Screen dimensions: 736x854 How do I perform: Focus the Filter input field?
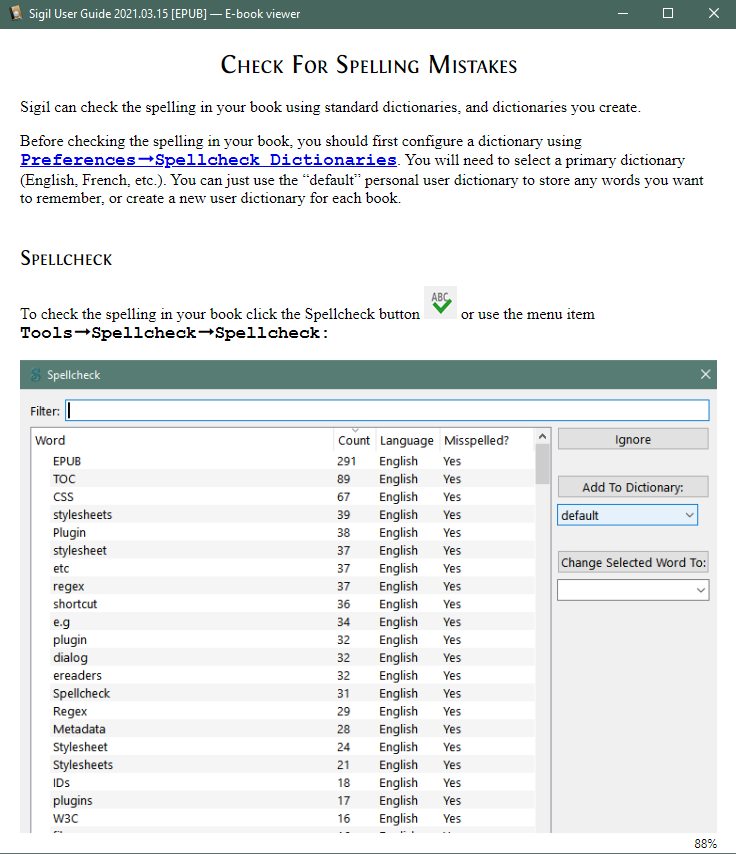point(387,410)
